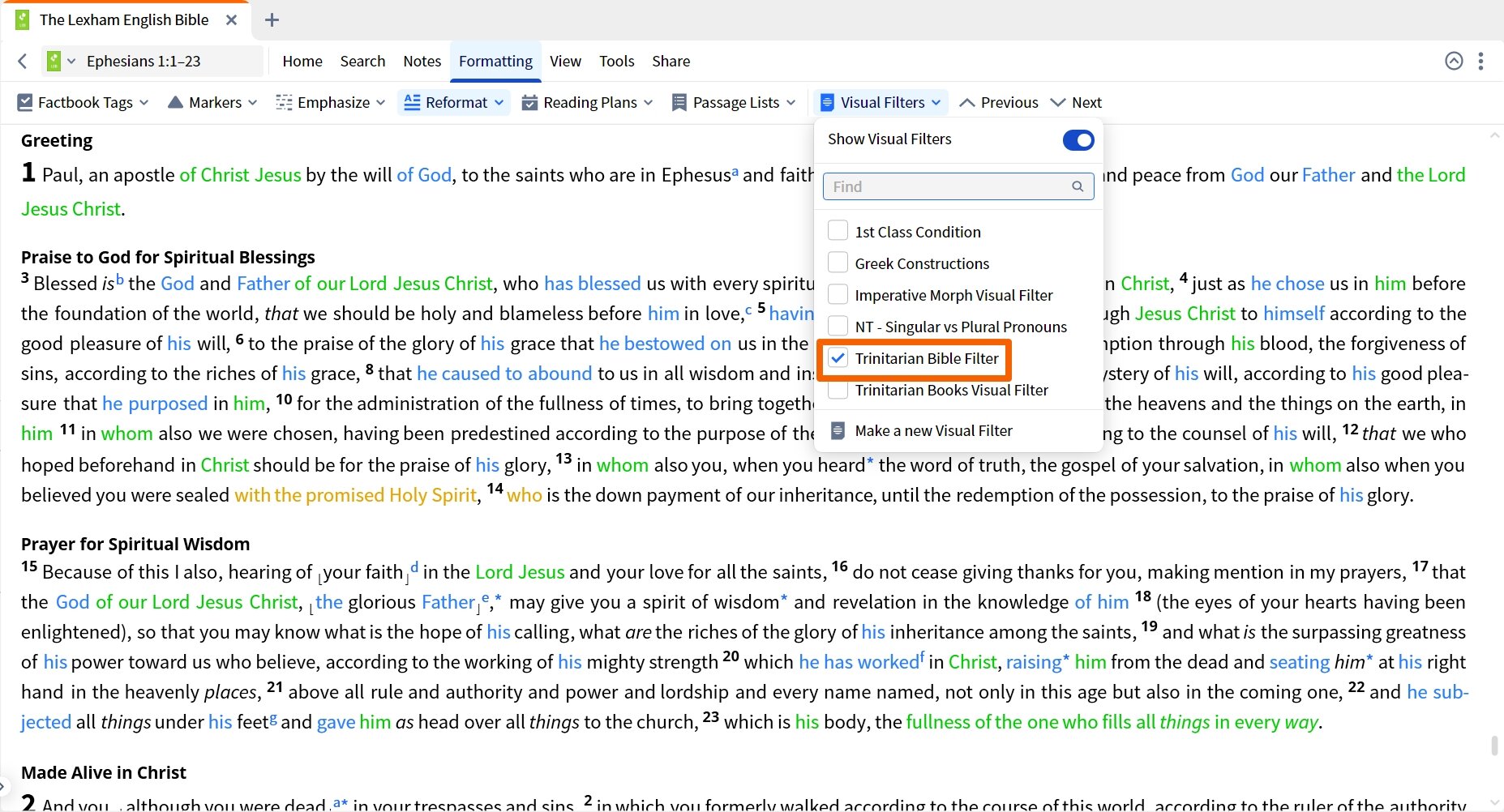Click the Lexham English Bible tab icon
1504x812 pixels.
tap(23, 20)
